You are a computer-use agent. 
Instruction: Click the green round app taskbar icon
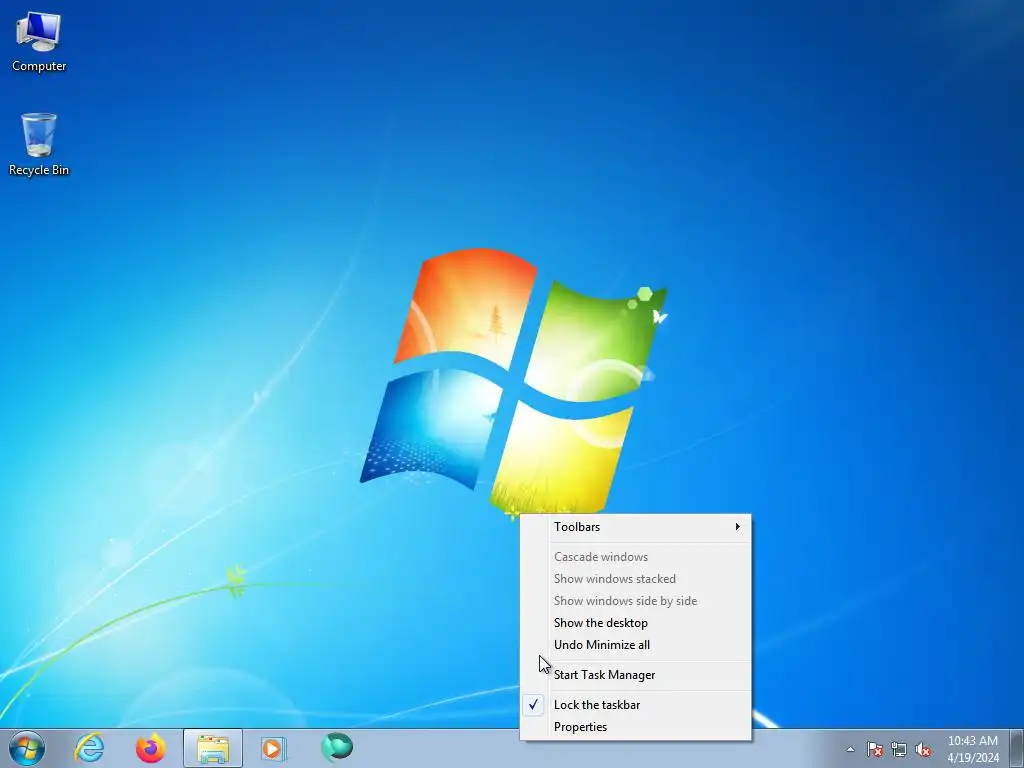[337, 748]
